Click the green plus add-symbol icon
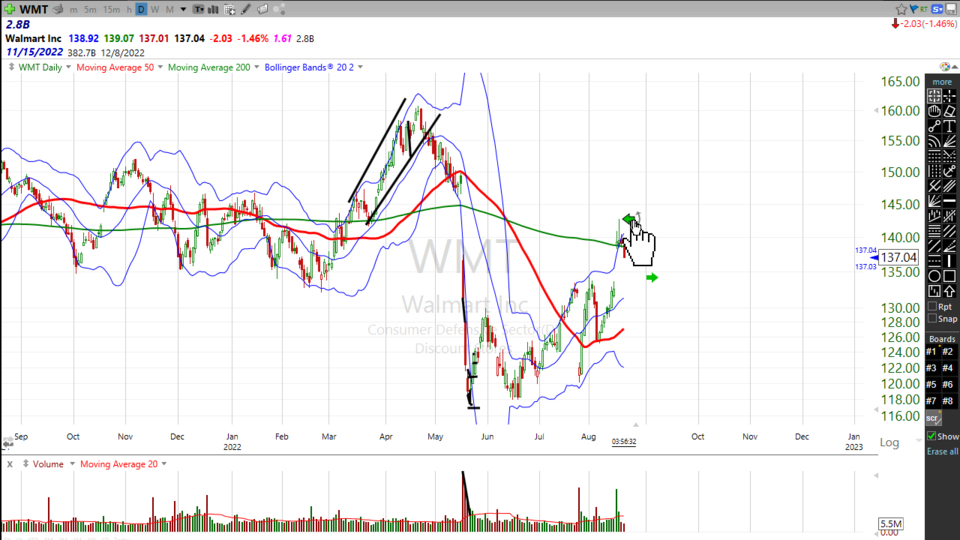The image size is (960, 540). click(x=9, y=9)
